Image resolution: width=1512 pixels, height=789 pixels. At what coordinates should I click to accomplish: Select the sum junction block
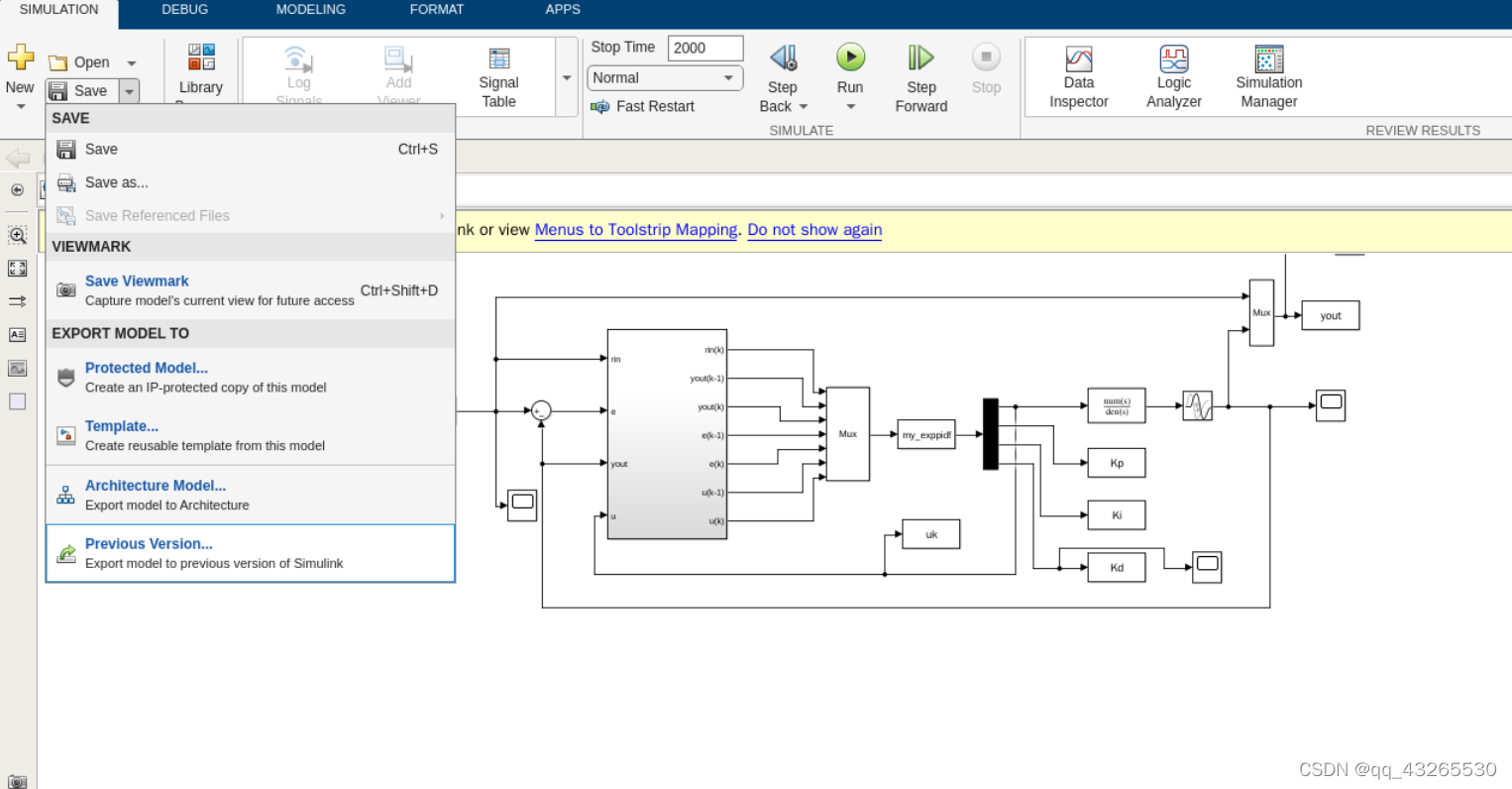click(x=541, y=410)
